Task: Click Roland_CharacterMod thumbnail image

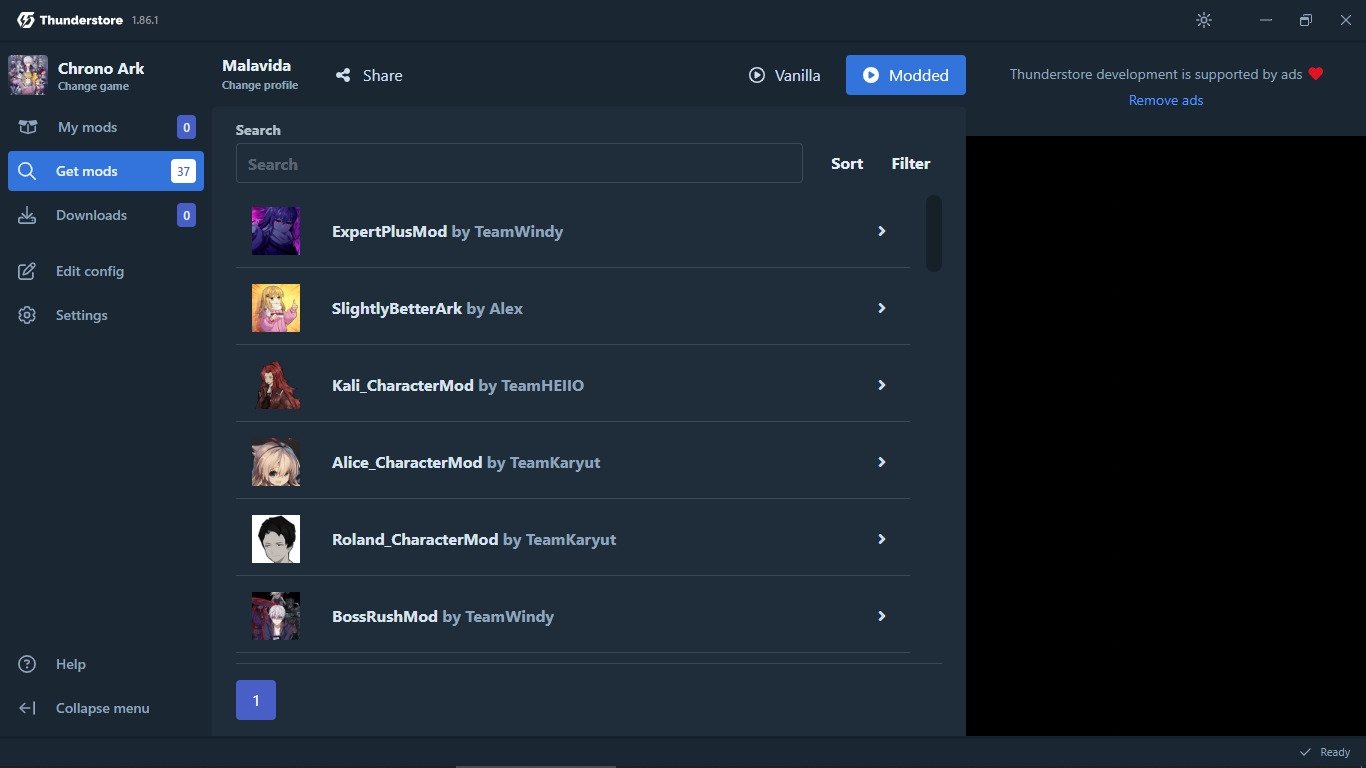Action: pos(276,539)
